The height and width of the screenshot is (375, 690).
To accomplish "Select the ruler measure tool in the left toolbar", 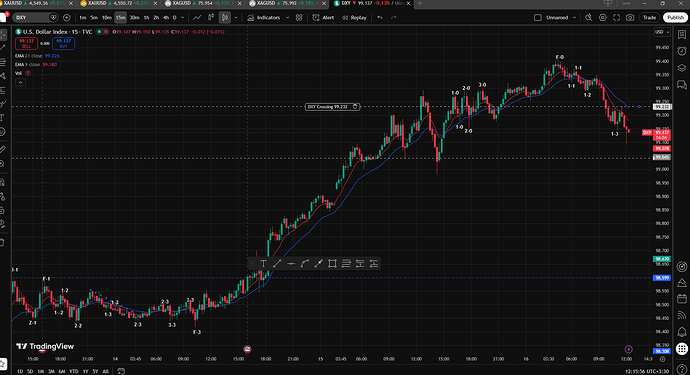I will pyautogui.click(x=3, y=150).
